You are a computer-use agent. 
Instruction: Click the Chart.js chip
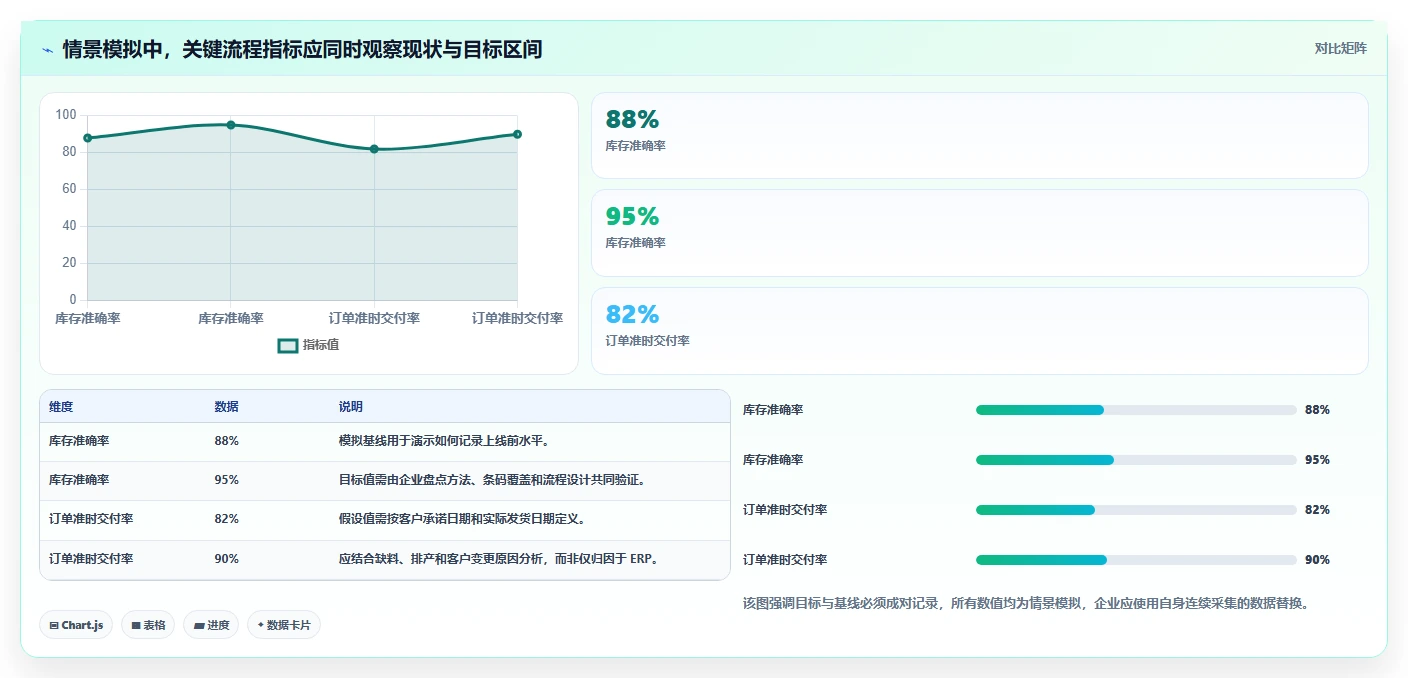pos(76,625)
